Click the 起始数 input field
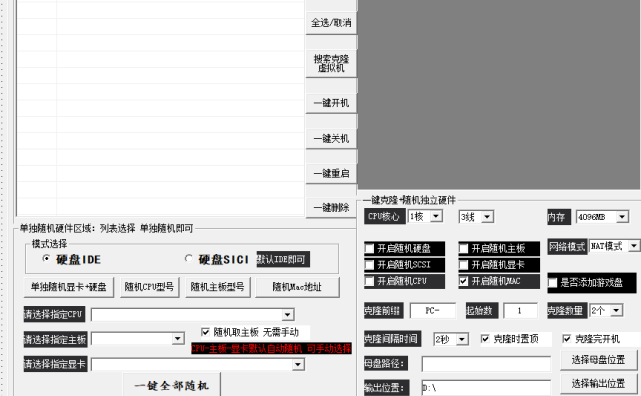This screenshot has width=641, height=396. click(520, 311)
